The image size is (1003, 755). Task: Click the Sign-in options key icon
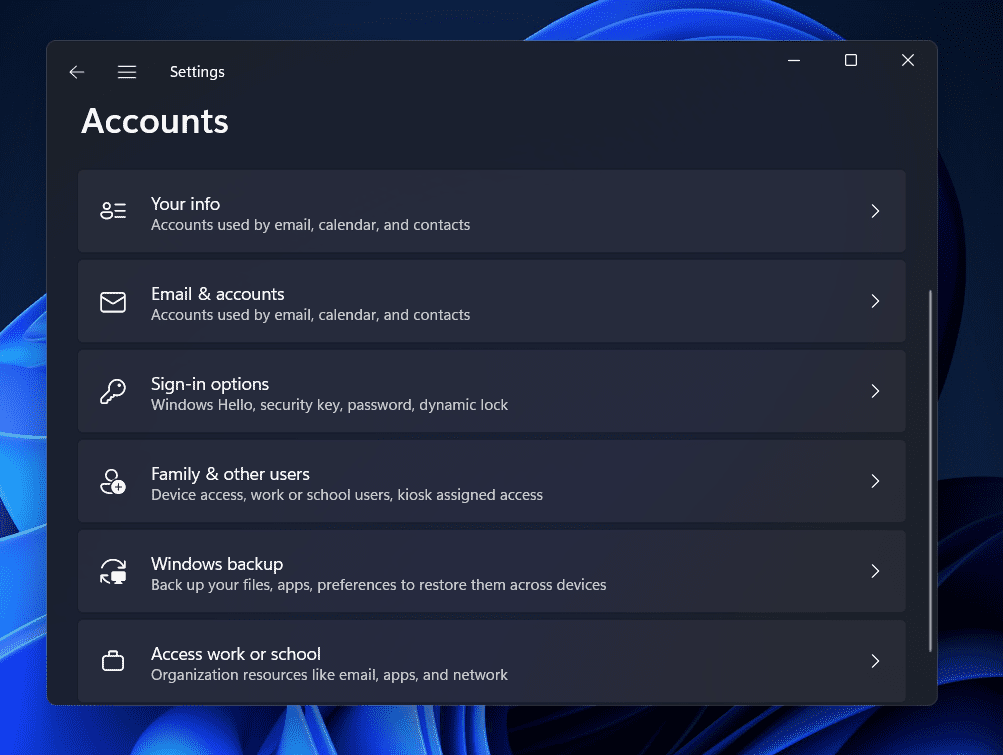pyautogui.click(x=113, y=391)
